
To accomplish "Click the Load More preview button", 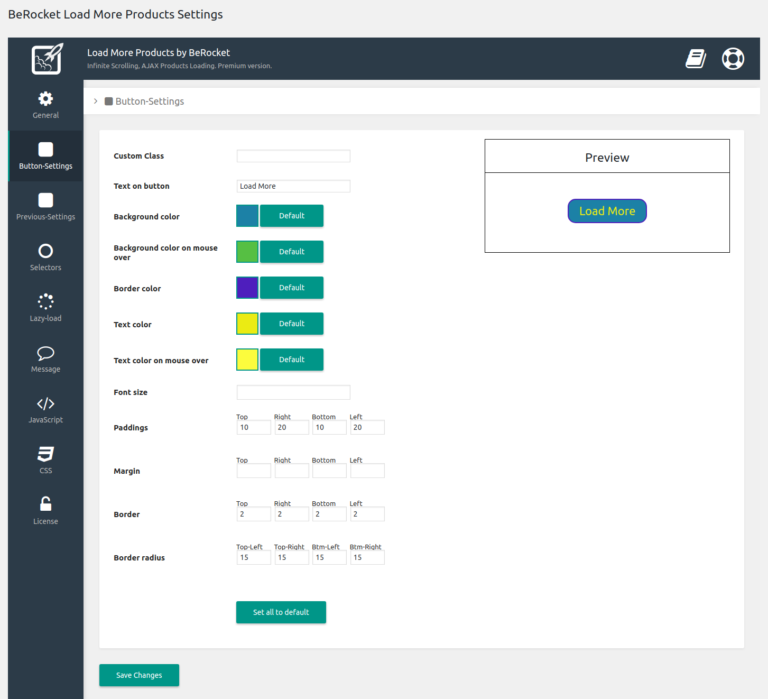I will tap(607, 211).
